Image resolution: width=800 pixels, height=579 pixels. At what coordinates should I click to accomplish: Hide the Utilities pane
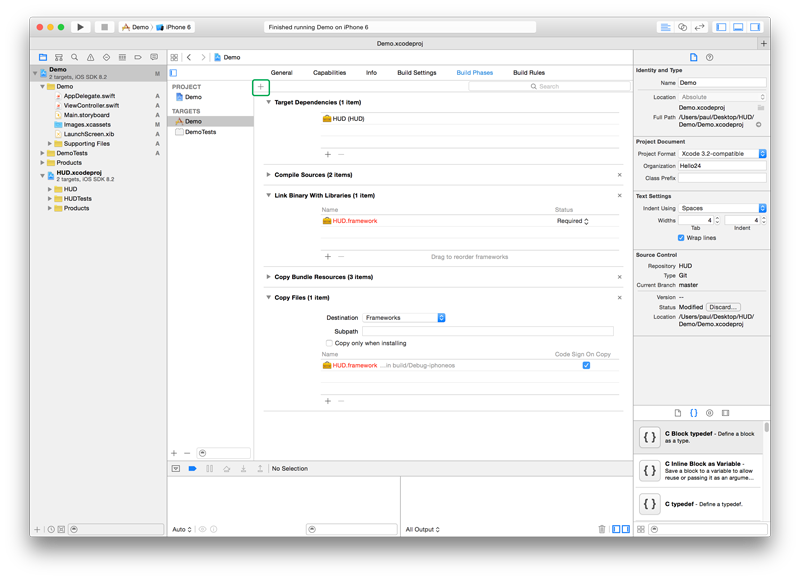click(x=755, y=27)
